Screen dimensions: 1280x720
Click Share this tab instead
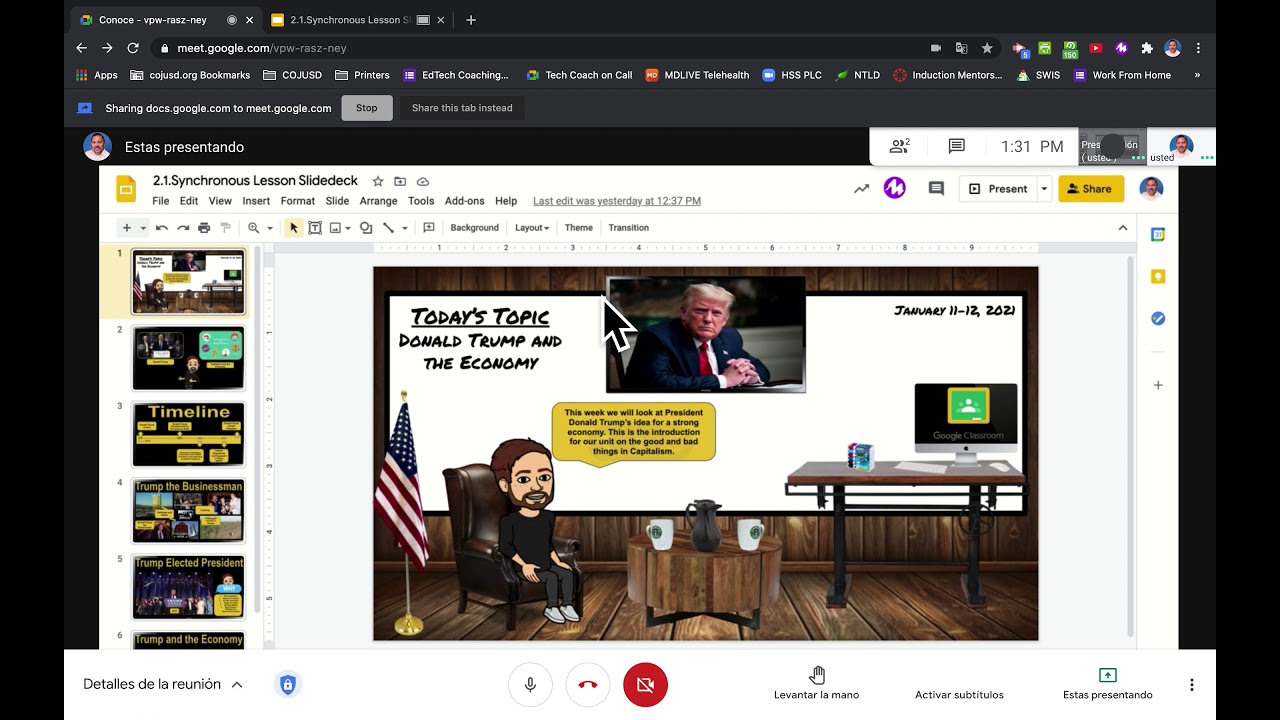[462, 108]
